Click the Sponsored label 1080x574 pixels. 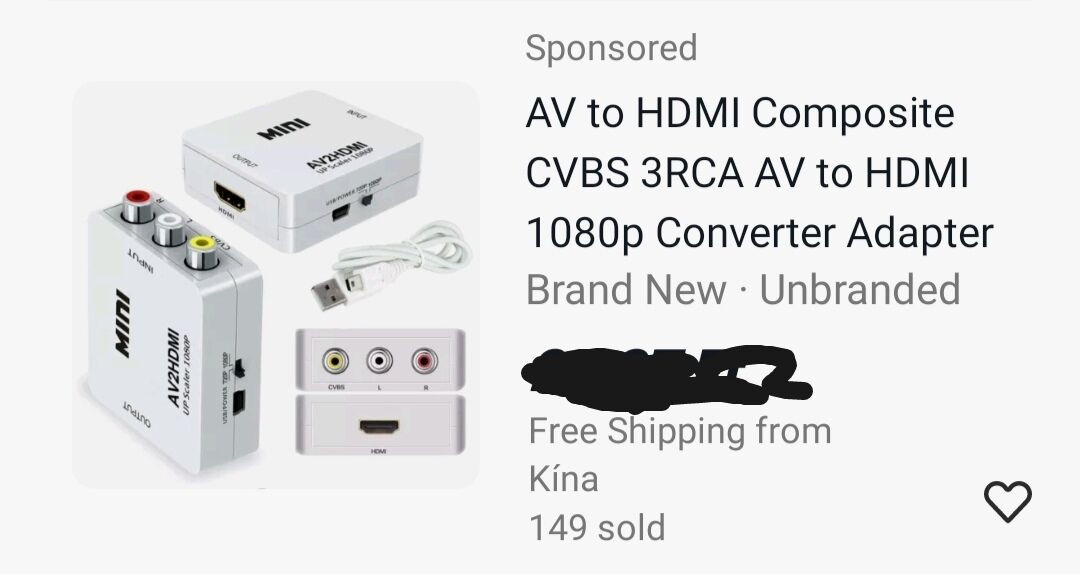[611, 48]
